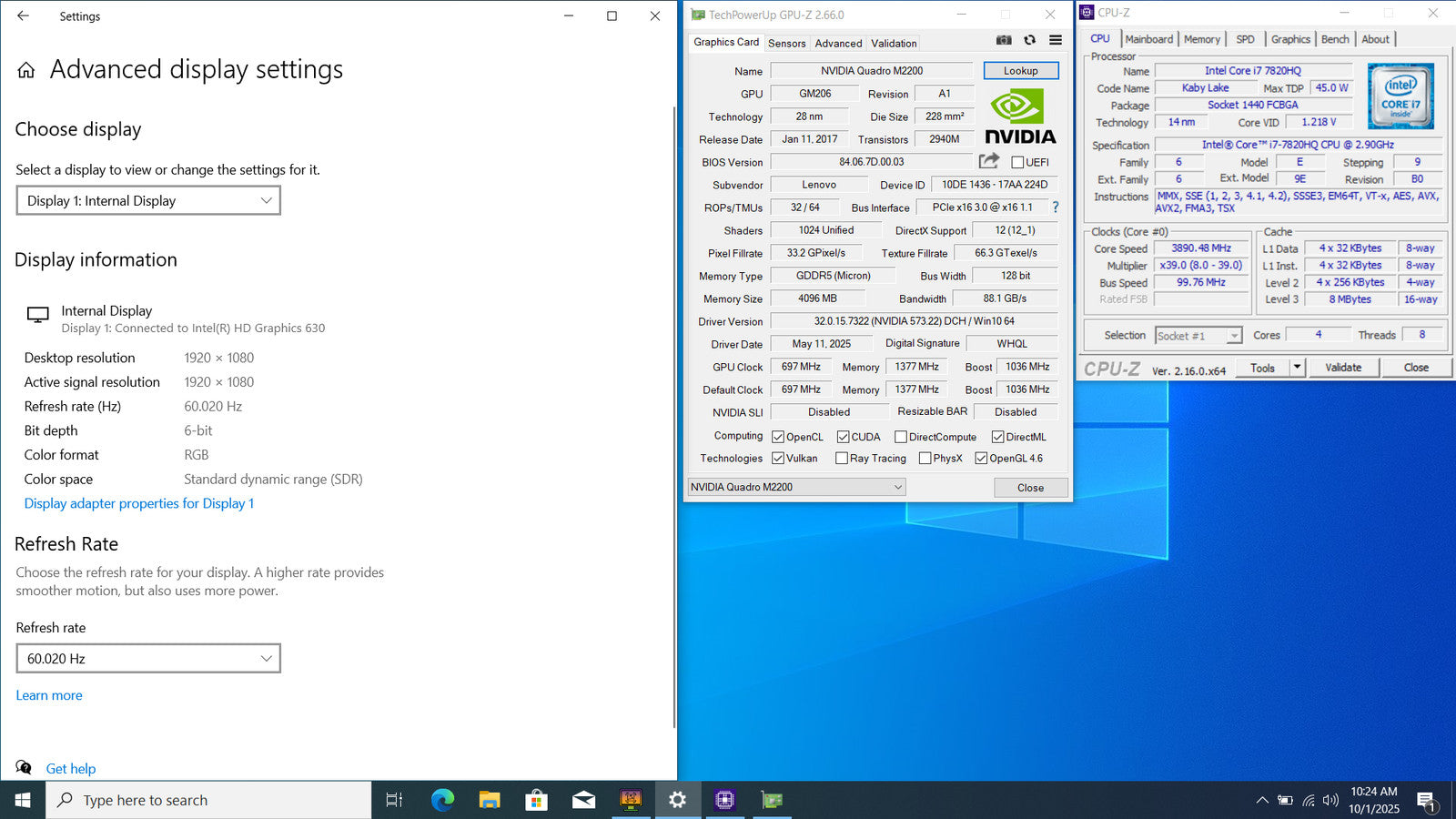Click the Bus Interface question mark
Image resolution: width=1456 pixels, height=819 pixels.
tap(1056, 207)
